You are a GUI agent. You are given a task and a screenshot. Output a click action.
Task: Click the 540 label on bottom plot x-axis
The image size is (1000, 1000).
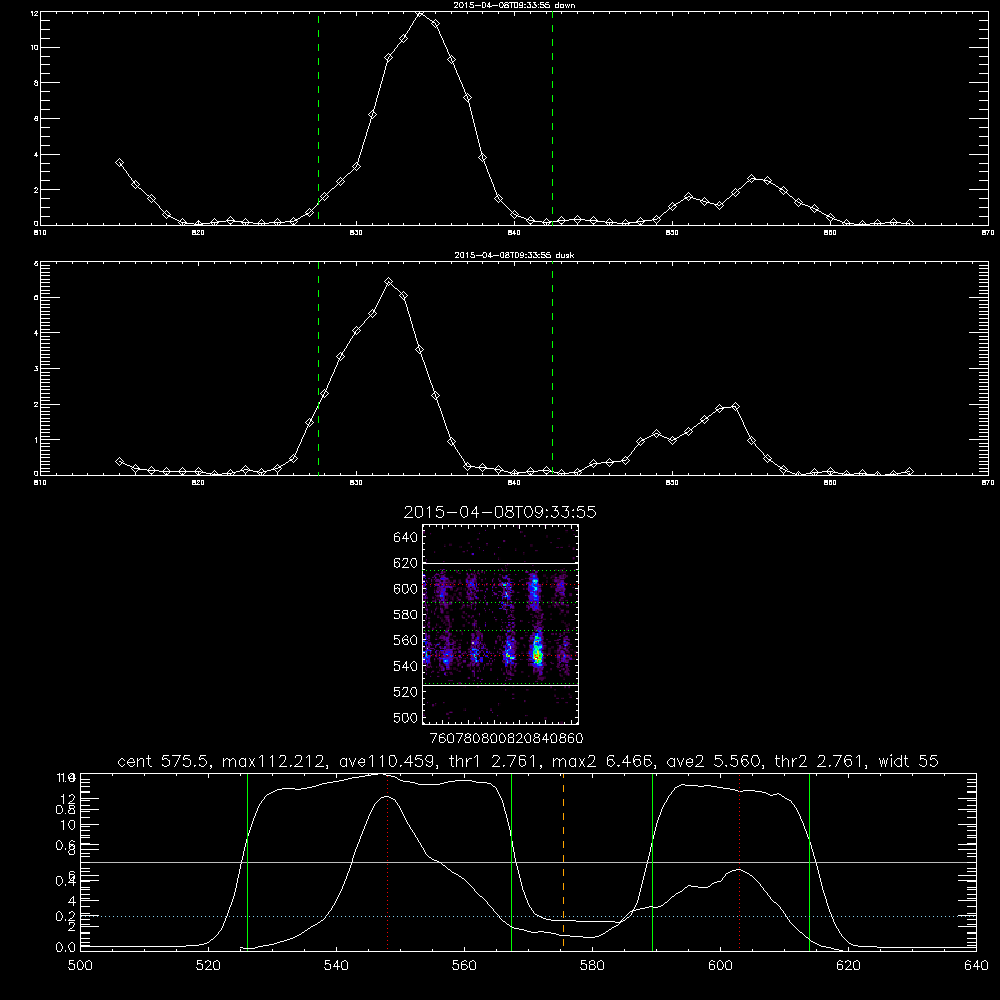[x=336, y=966]
